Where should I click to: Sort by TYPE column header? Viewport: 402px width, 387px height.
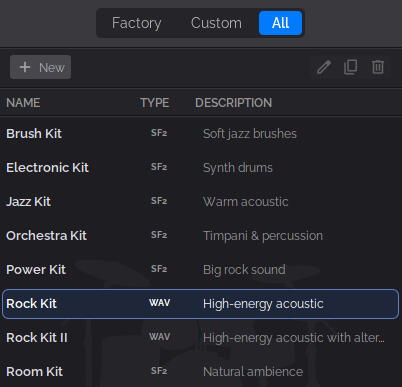pos(155,103)
